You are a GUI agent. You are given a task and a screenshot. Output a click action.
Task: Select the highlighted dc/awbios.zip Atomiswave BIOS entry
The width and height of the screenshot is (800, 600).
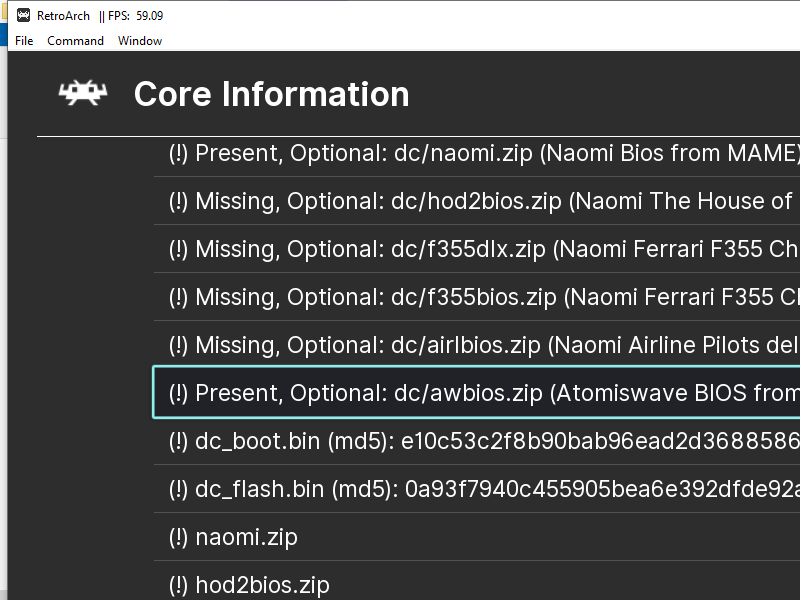click(x=477, y=392)
